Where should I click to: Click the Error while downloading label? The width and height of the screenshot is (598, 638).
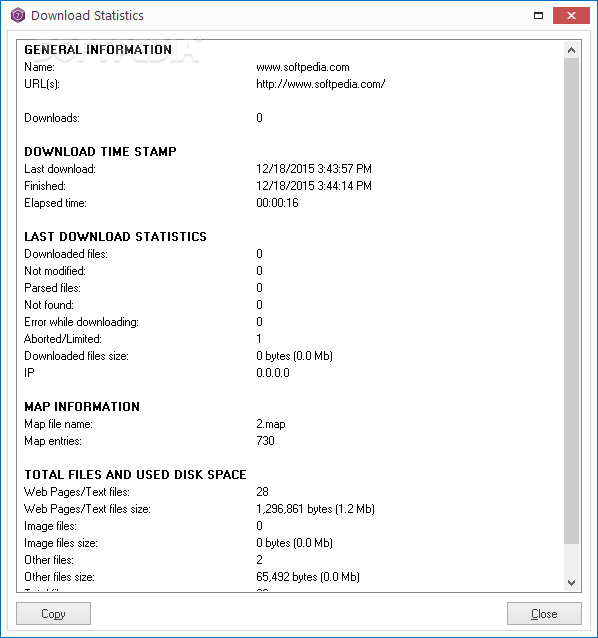(x=81, y=322)
